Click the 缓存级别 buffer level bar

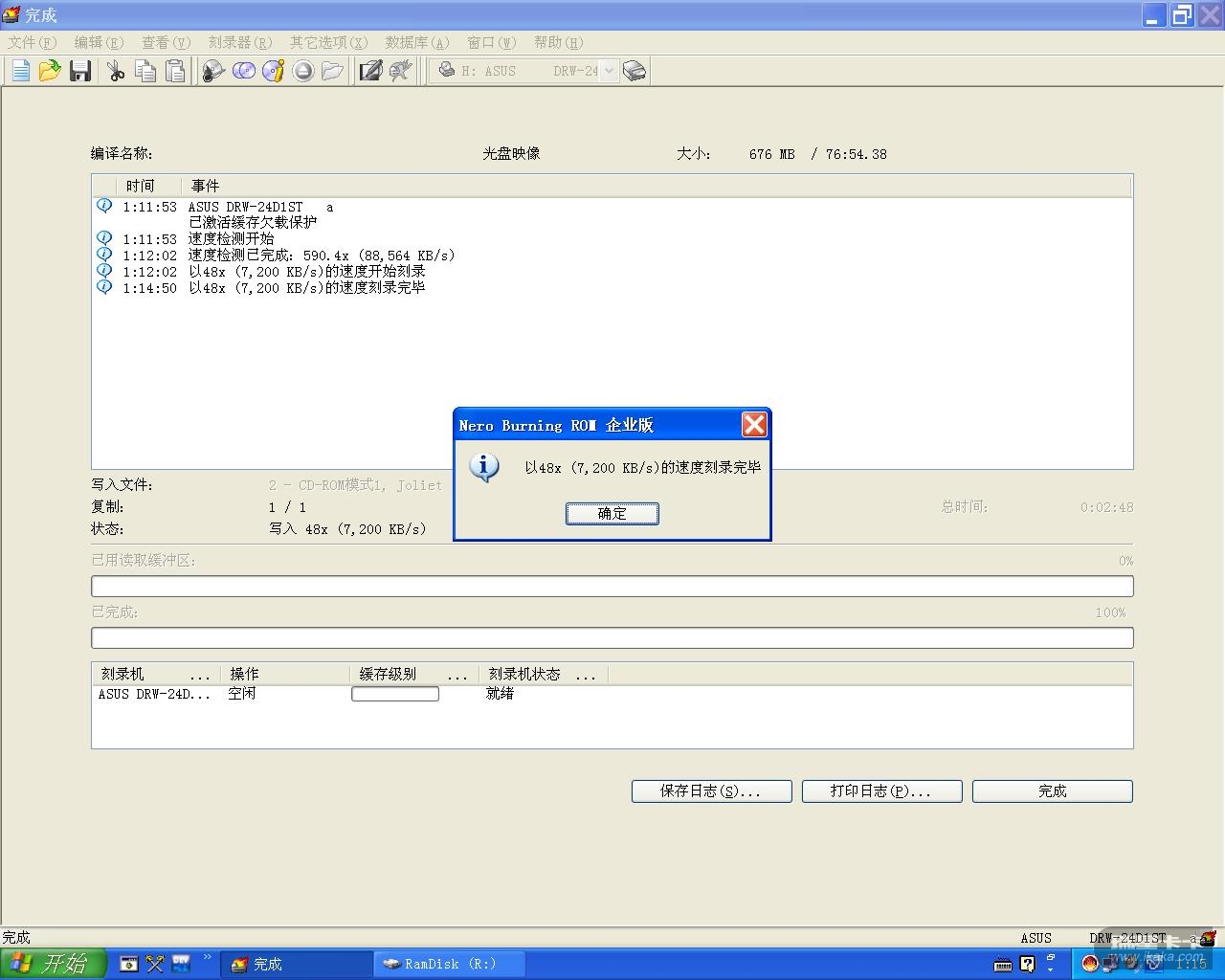pyautogui.click(x=395, y=694)
